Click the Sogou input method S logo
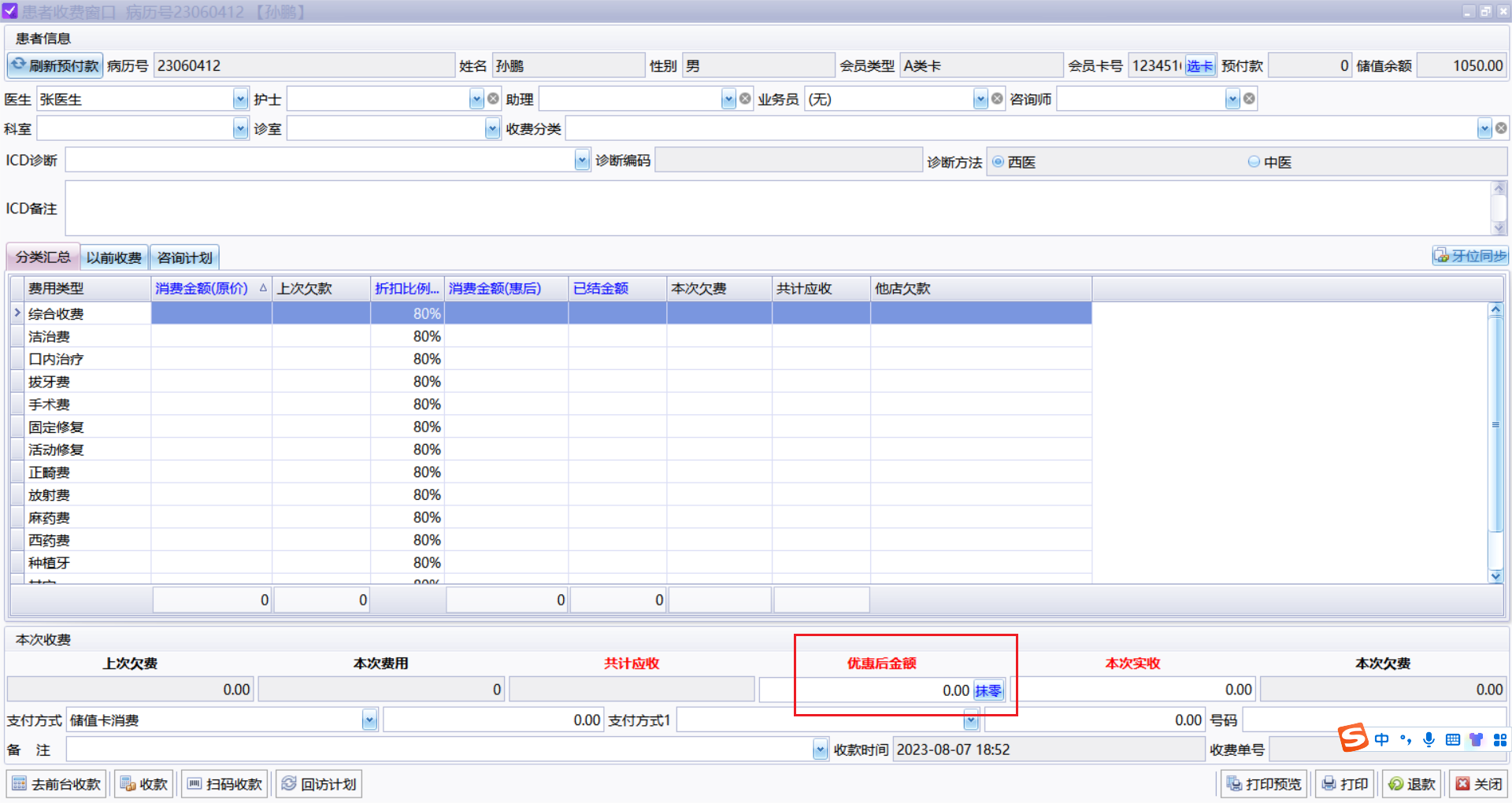Image resolution: width=1512 pixels, height=803 pixels. click(1353, 738)
